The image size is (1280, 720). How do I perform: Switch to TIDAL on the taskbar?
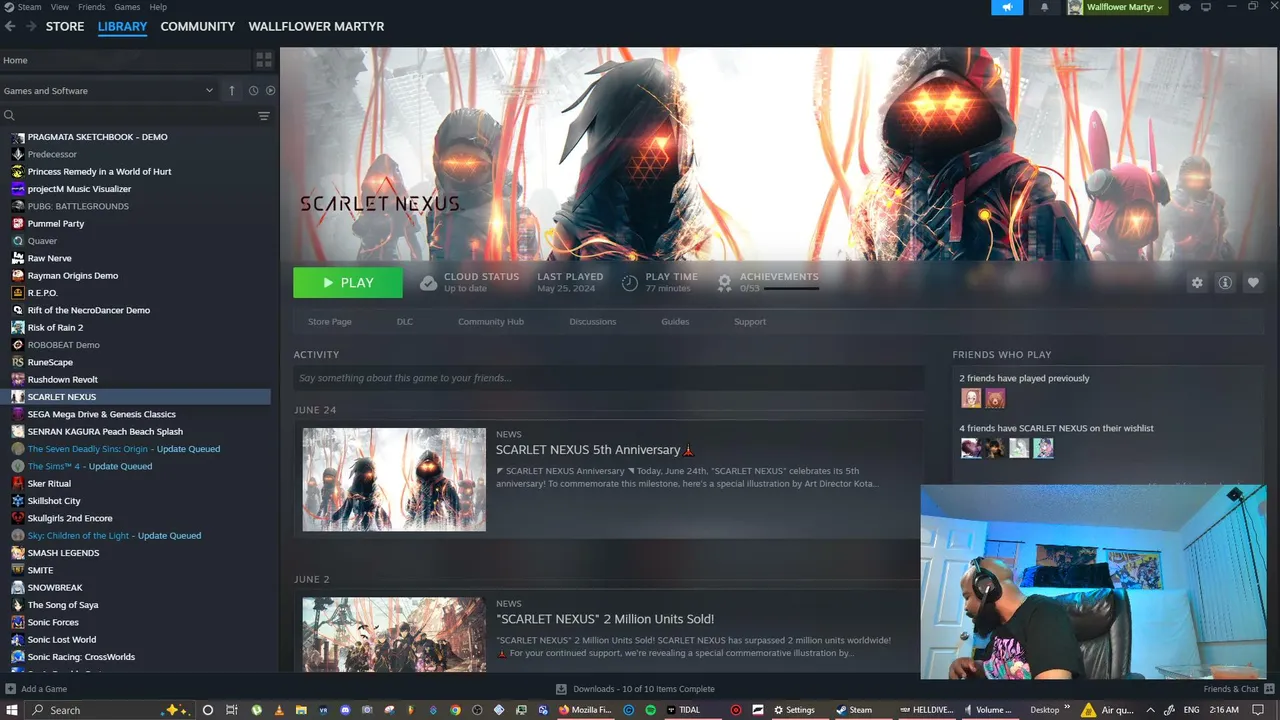(x=683, y=710)
